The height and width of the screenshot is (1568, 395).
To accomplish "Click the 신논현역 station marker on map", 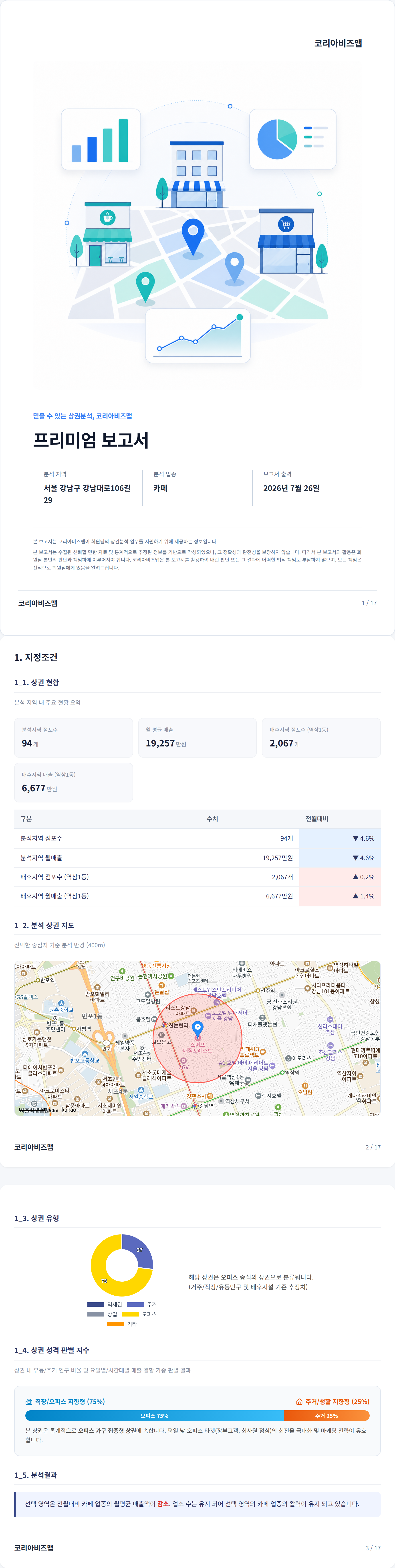I will click(x=165, y=1026).
